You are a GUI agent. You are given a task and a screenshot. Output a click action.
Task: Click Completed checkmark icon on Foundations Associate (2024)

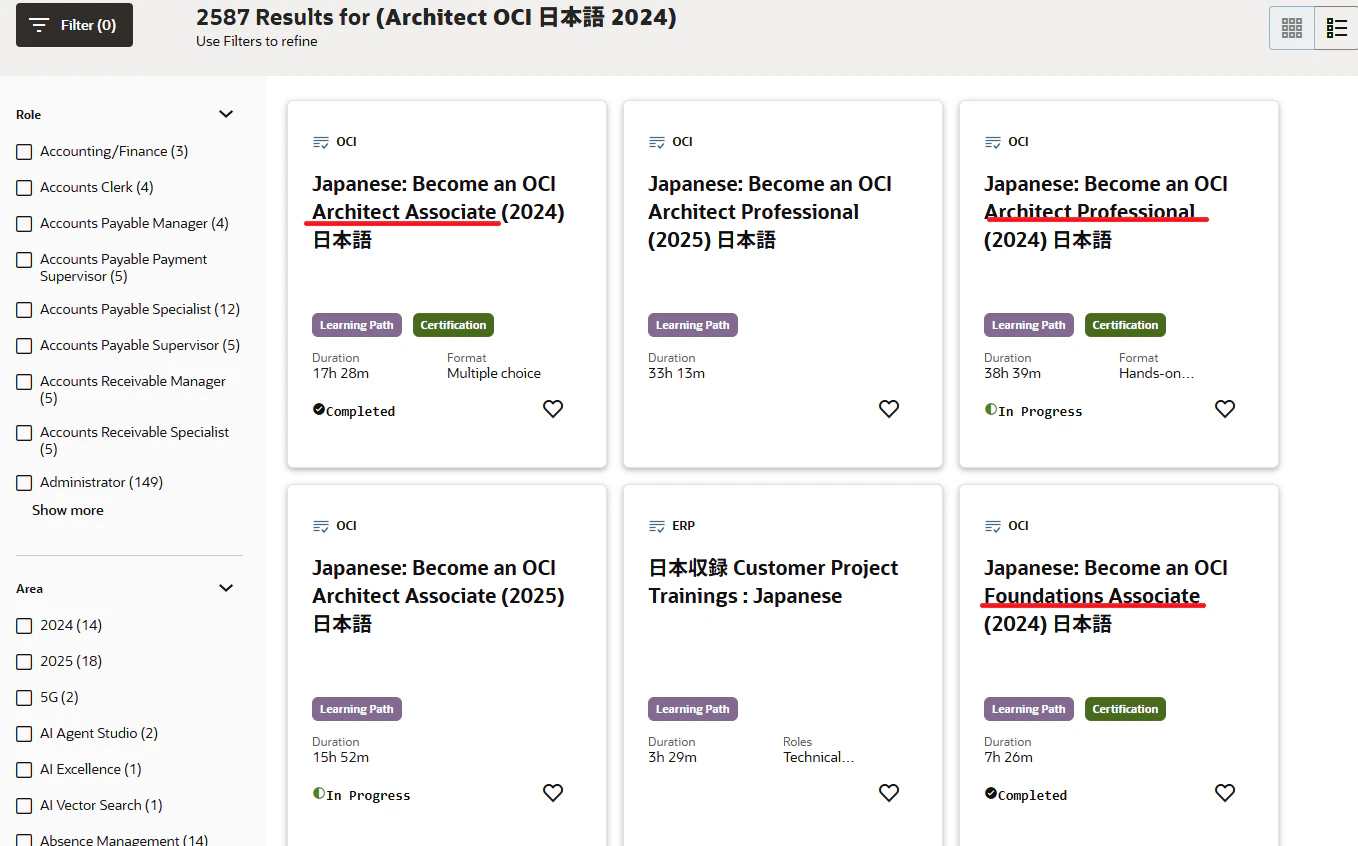(x=991, y=793)
